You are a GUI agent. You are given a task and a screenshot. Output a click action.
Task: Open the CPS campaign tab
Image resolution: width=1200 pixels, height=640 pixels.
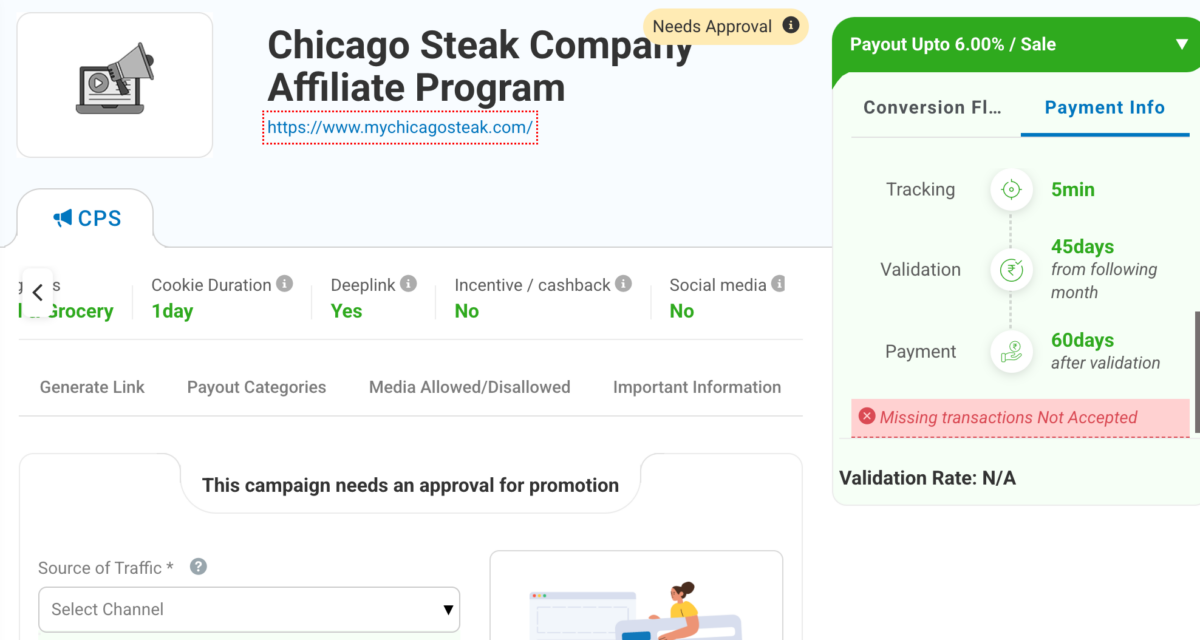(x=86, y=218)
